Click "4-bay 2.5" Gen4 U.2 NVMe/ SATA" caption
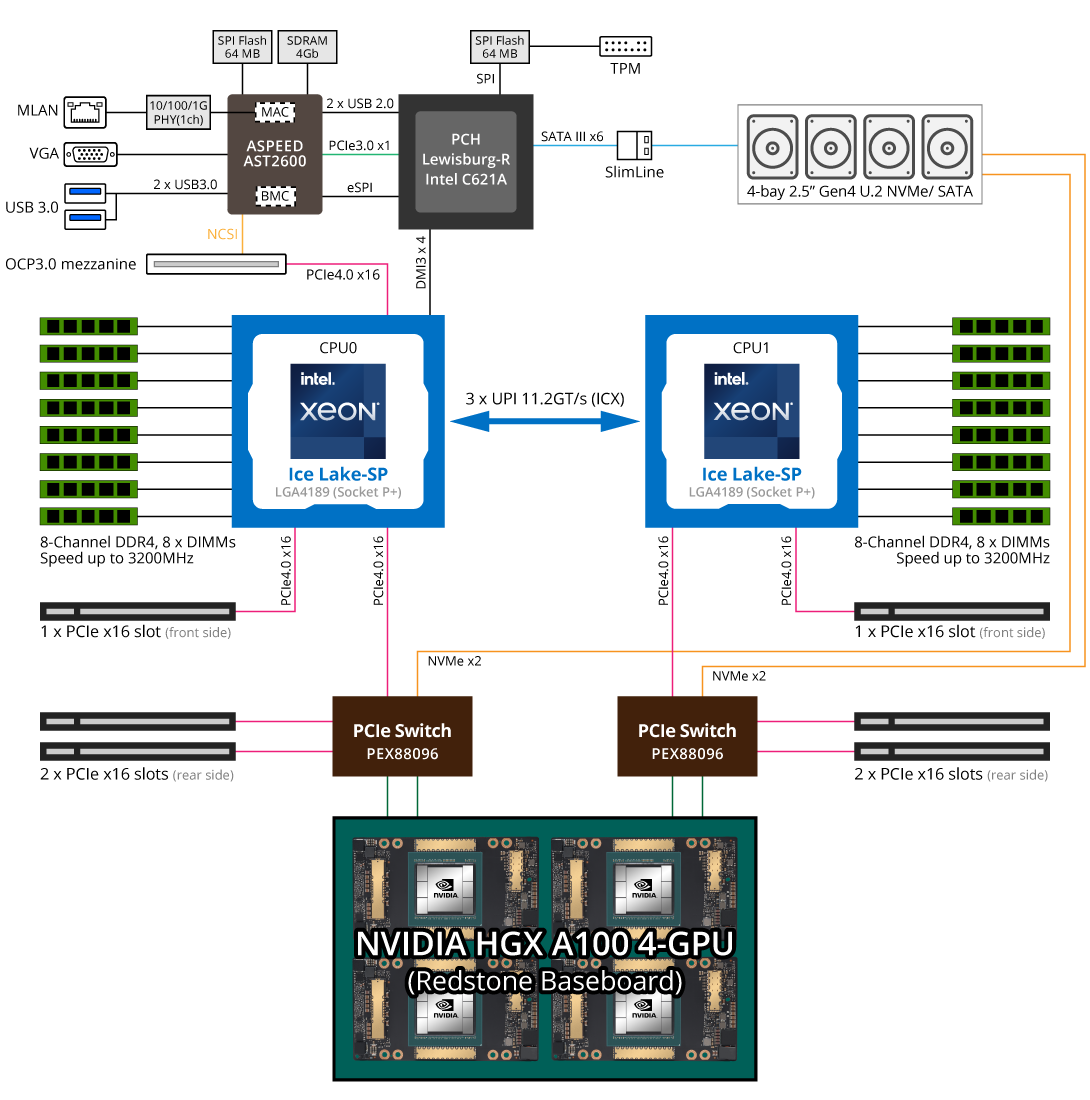1090x1100 pixels. [859, 191]
